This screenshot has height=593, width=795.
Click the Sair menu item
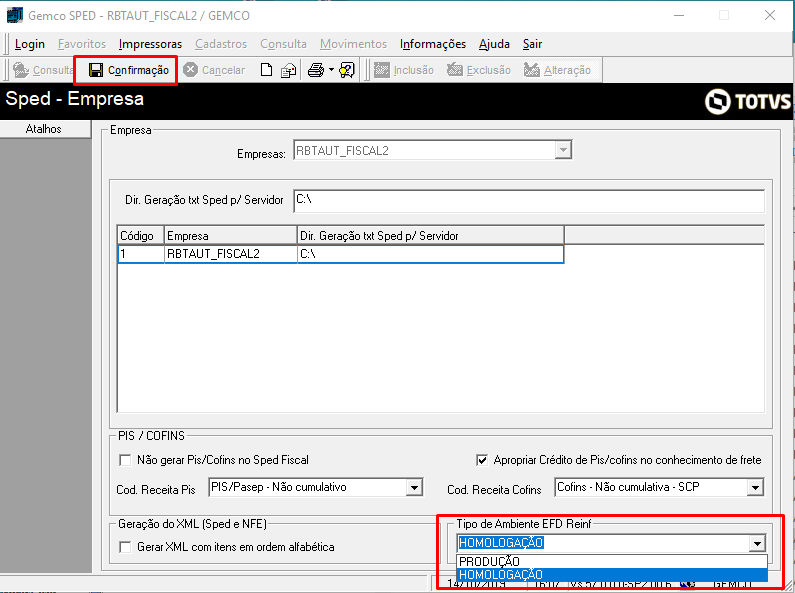532,44
